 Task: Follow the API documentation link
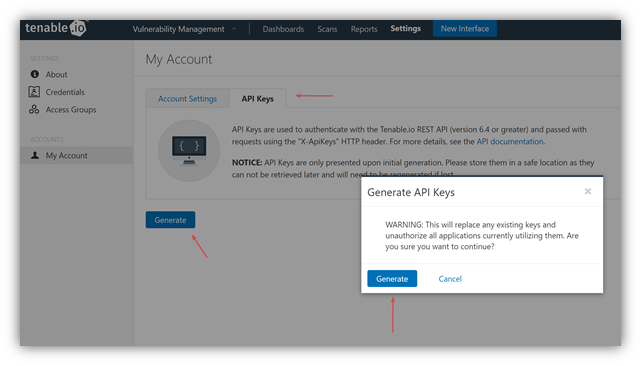point(510,141)
